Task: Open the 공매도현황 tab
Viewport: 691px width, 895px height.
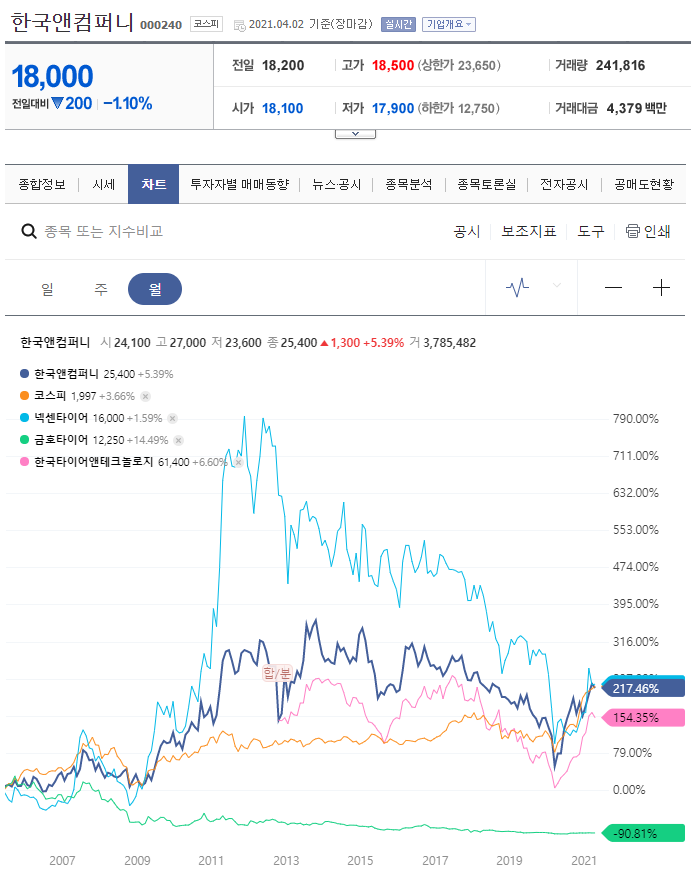Action: pyautogui.click(x=644, y=184)
